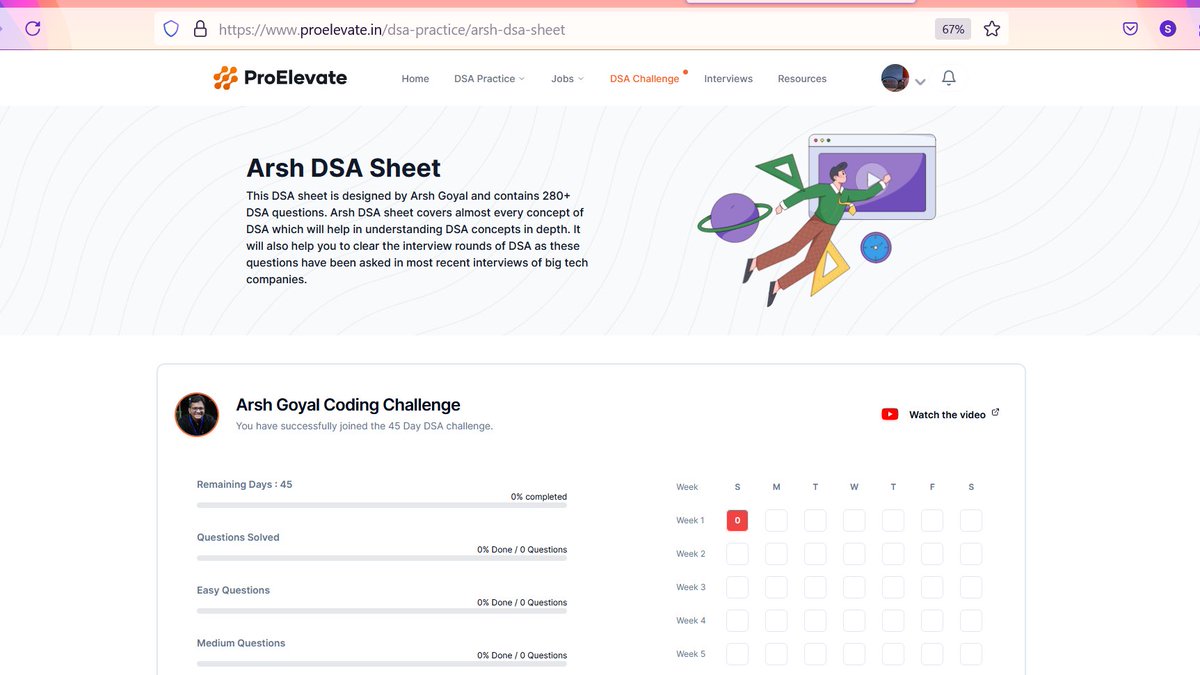
Task: Click the external-link arrow after Watch the video
Action: (x=995, y=412)
